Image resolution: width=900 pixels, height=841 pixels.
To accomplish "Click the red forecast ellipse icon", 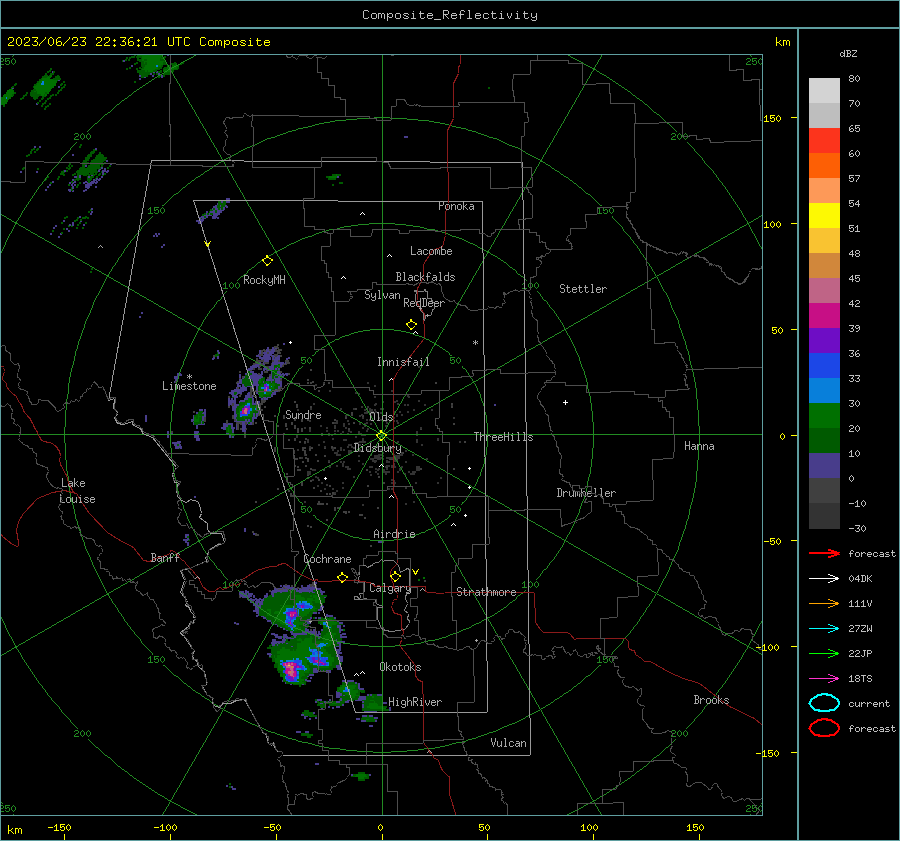I will (x=824, y=728).
